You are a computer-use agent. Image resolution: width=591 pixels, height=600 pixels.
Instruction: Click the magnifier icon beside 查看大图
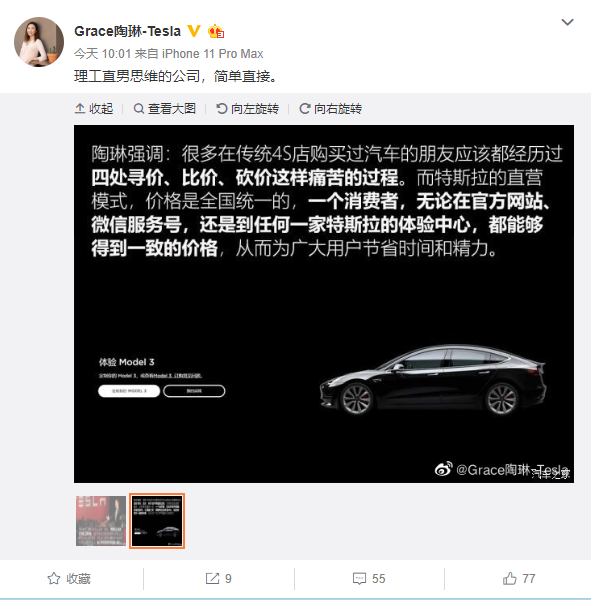click(x=139, y=109)
